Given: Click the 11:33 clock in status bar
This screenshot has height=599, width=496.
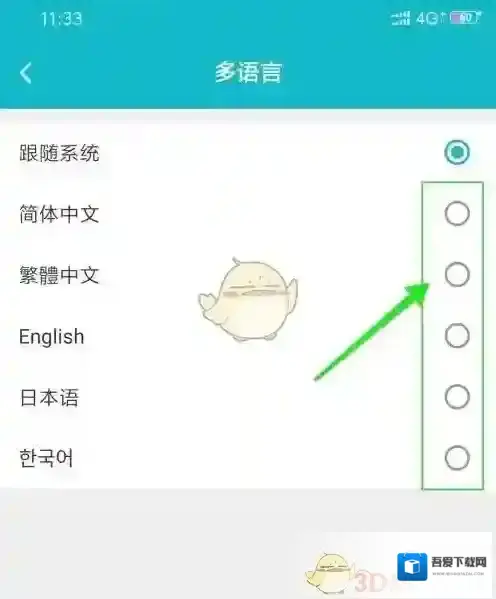Looking at the screenshot, I should [61, 19].
